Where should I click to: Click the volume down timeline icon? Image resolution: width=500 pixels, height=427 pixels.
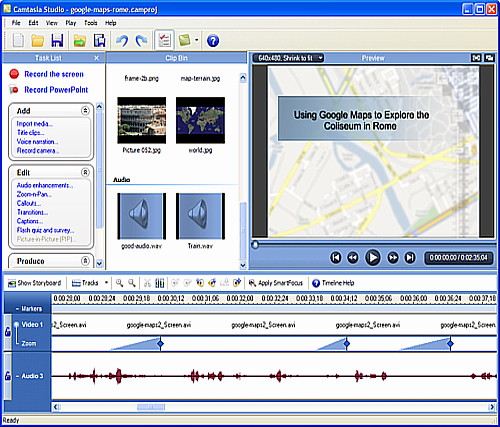(212, 283)
